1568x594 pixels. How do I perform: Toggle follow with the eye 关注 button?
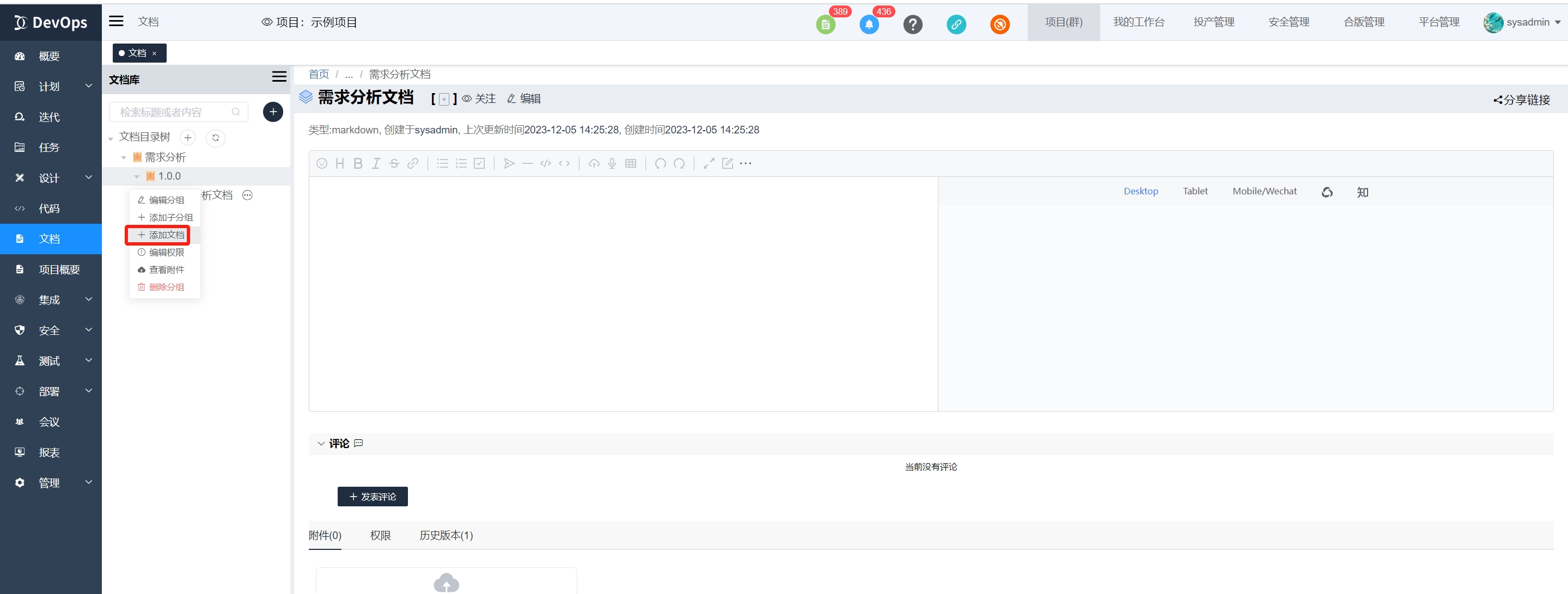pyautogui.click(x=479, y=99)
